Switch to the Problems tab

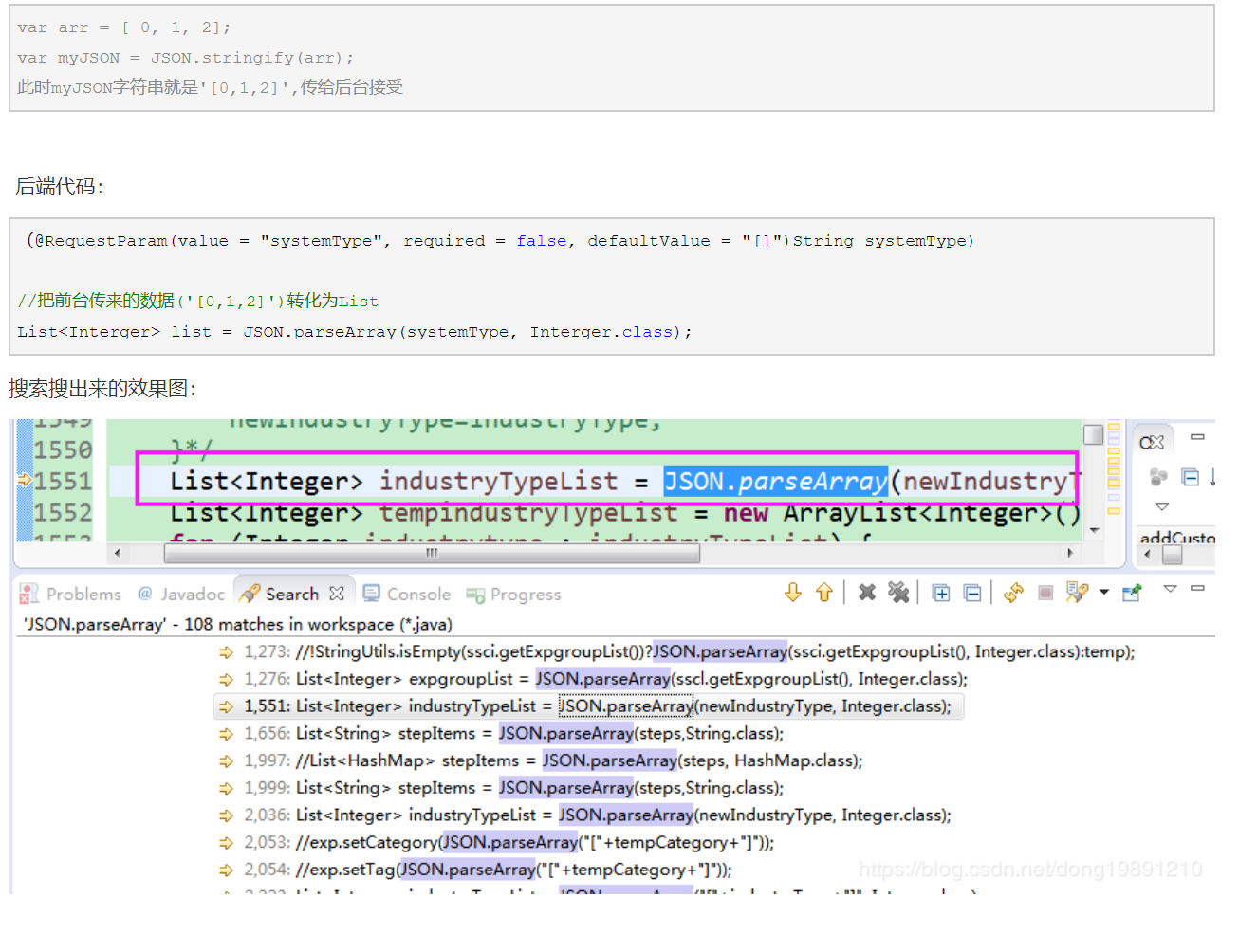tap(71, 595)
